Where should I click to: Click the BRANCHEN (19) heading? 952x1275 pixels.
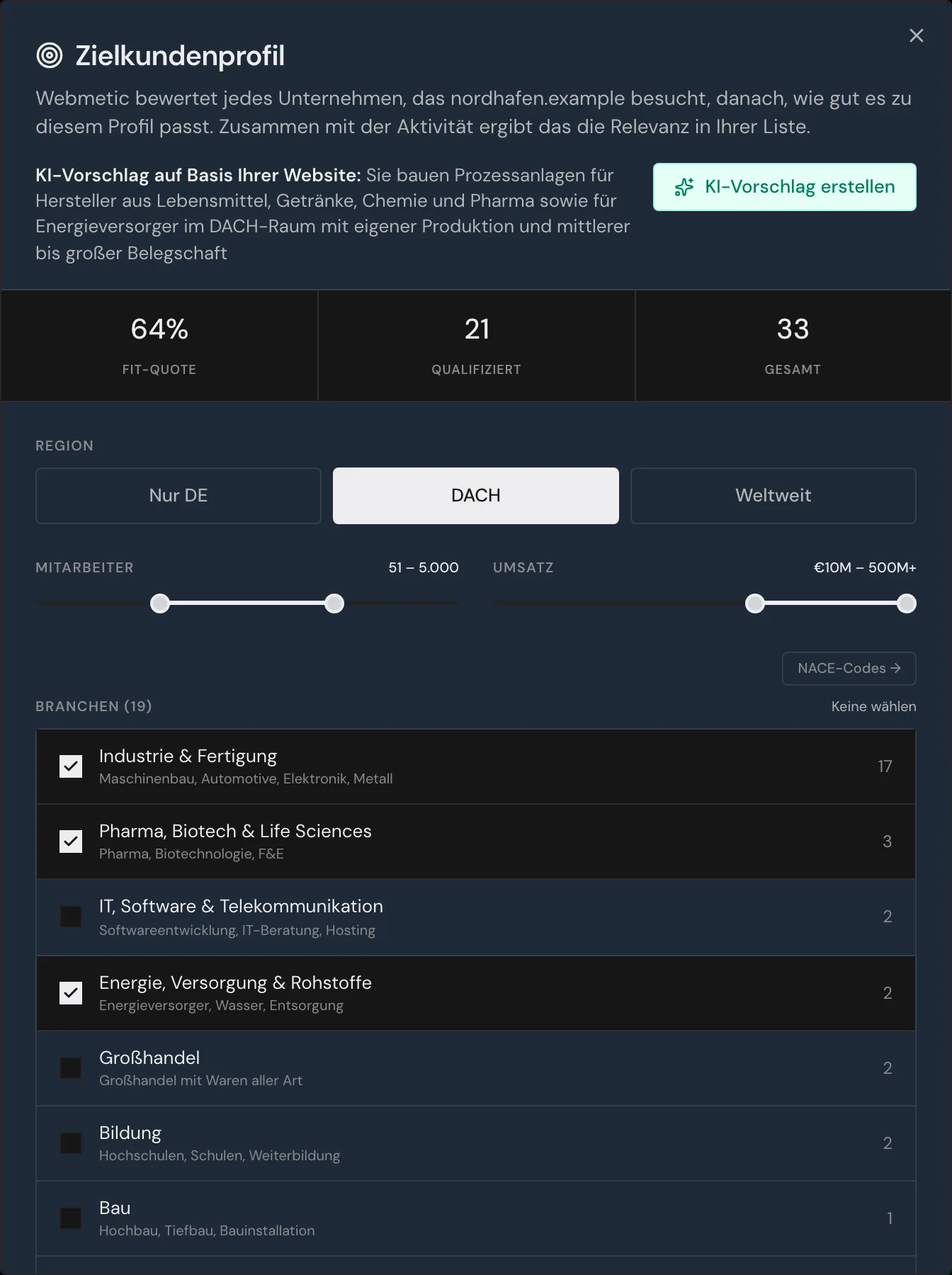tap(93, 706)
